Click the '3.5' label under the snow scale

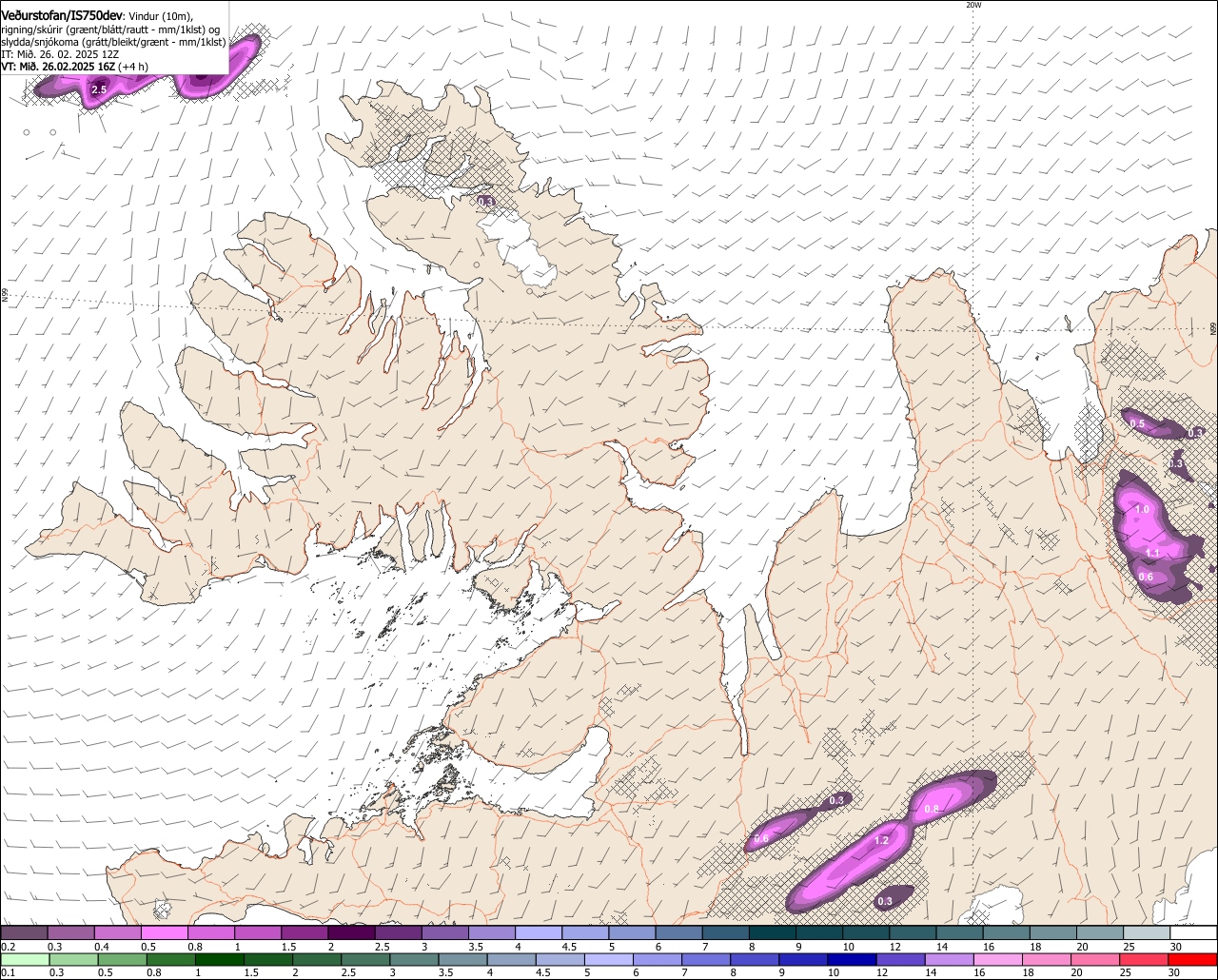(x=476, y=947)
